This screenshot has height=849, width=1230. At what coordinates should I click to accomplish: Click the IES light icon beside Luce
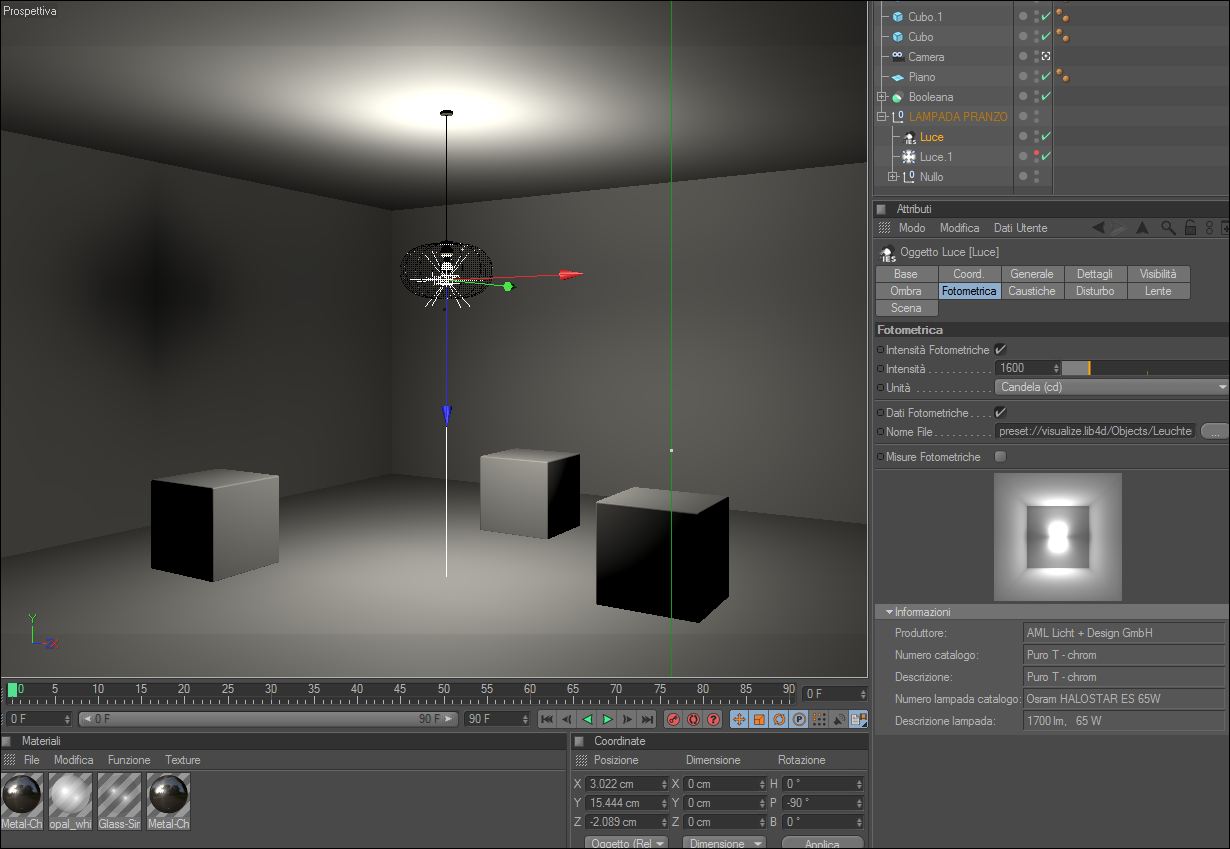[x=909, y=137]
